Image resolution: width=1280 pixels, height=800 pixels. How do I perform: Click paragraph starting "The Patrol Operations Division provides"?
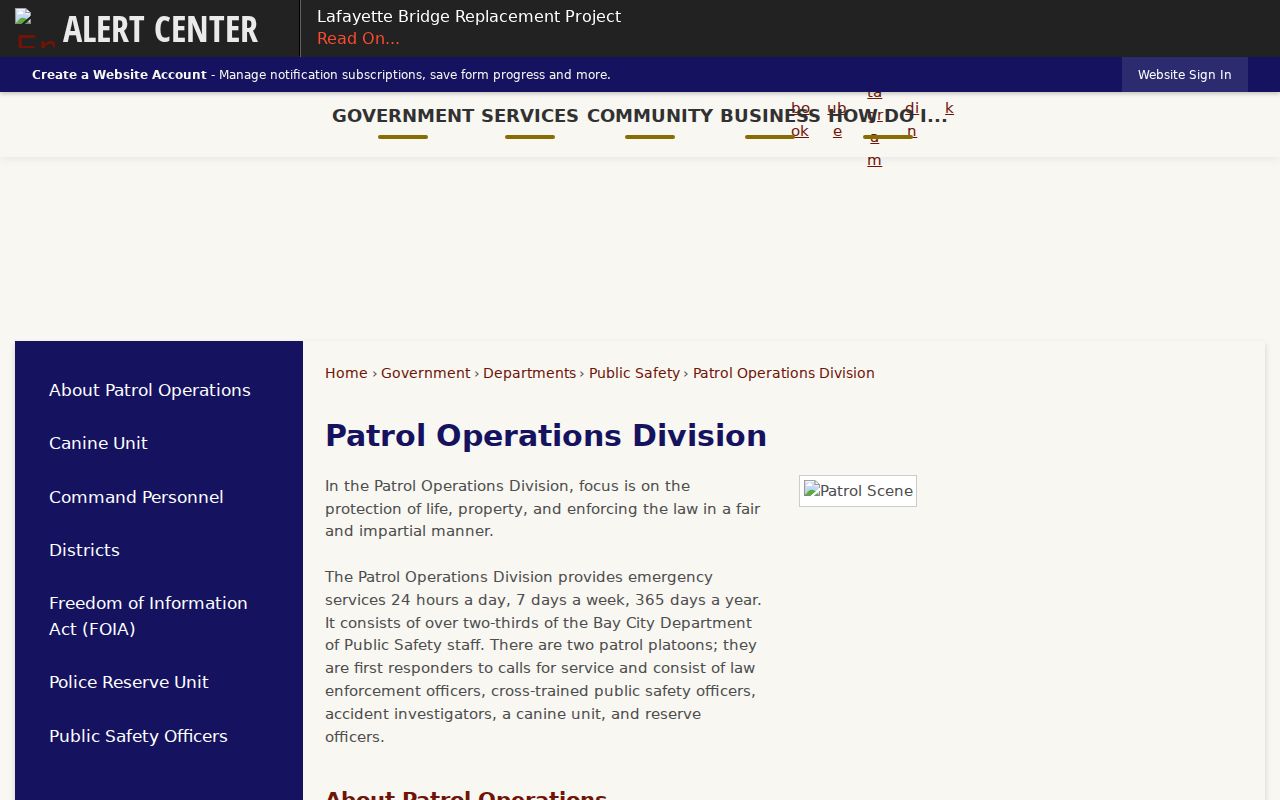pyautogui.click(x=543, y=657)
